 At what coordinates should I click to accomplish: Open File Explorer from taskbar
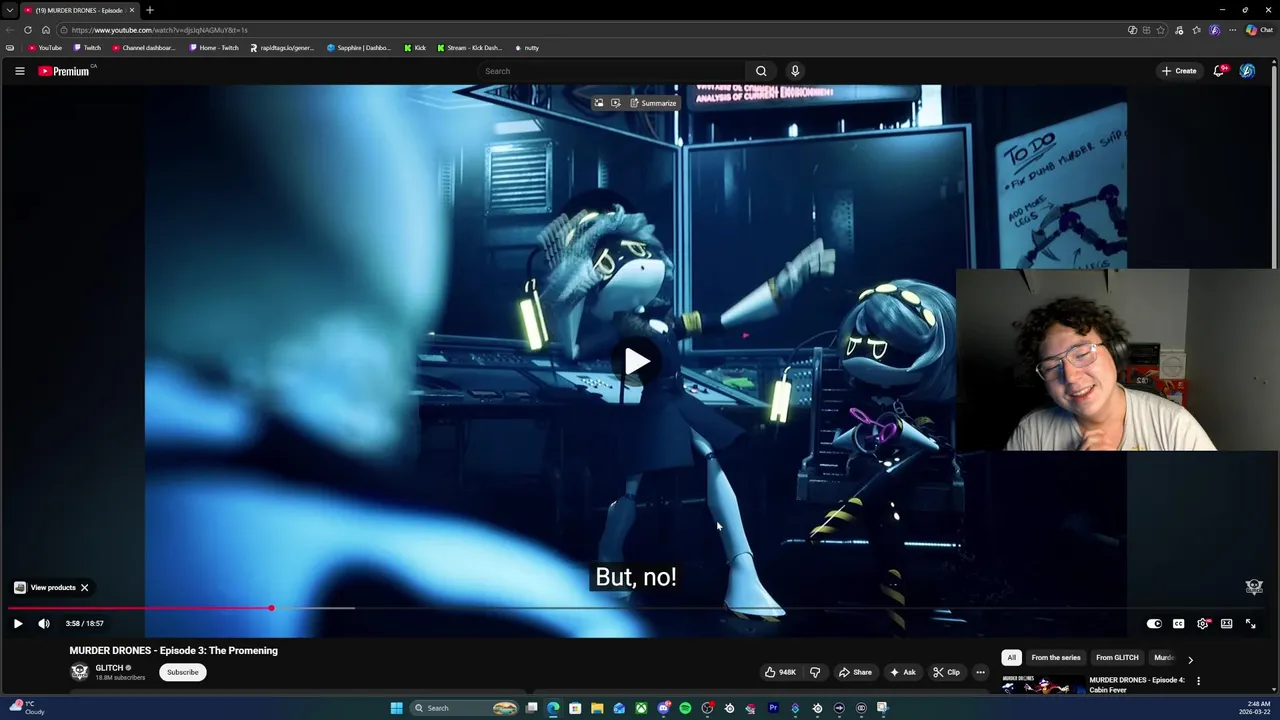[597, 708]
